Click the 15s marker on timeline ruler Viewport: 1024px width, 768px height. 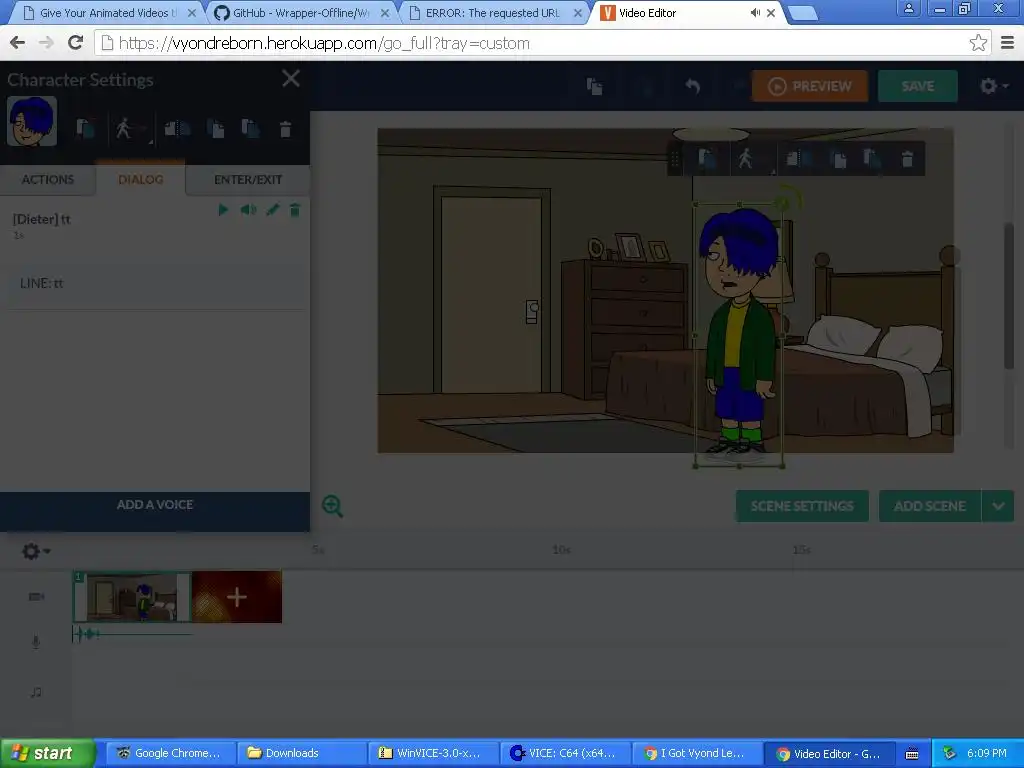click(x=801, y=550)
